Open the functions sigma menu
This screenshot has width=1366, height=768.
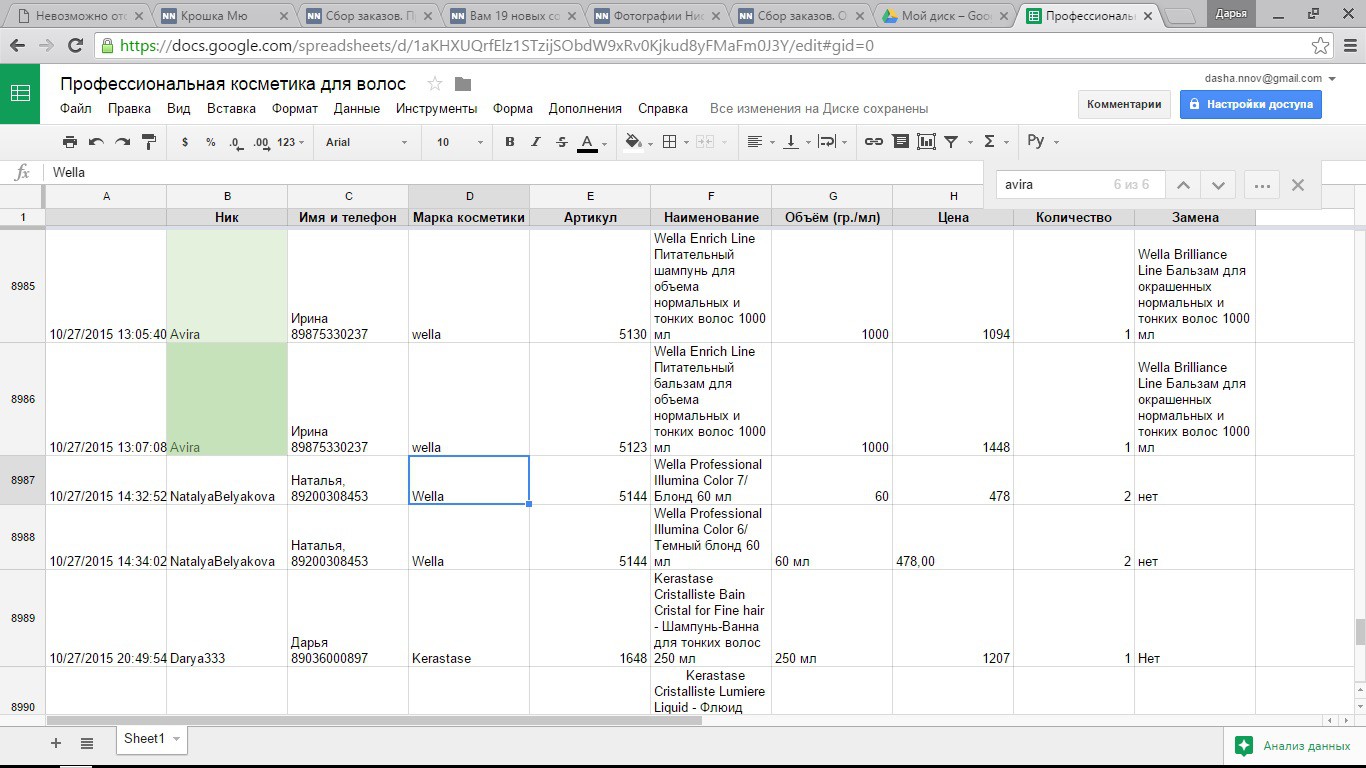click(995, 142)
